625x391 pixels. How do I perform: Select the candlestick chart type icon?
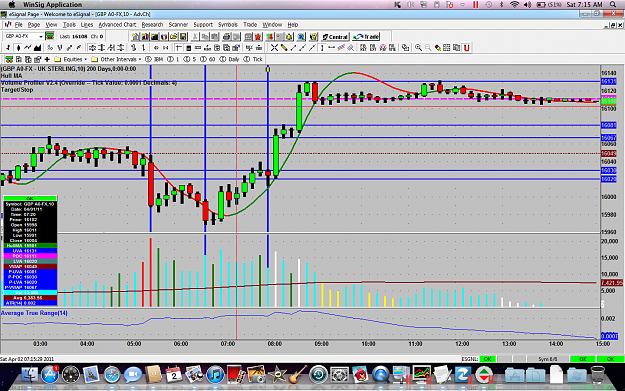point(18,48)
